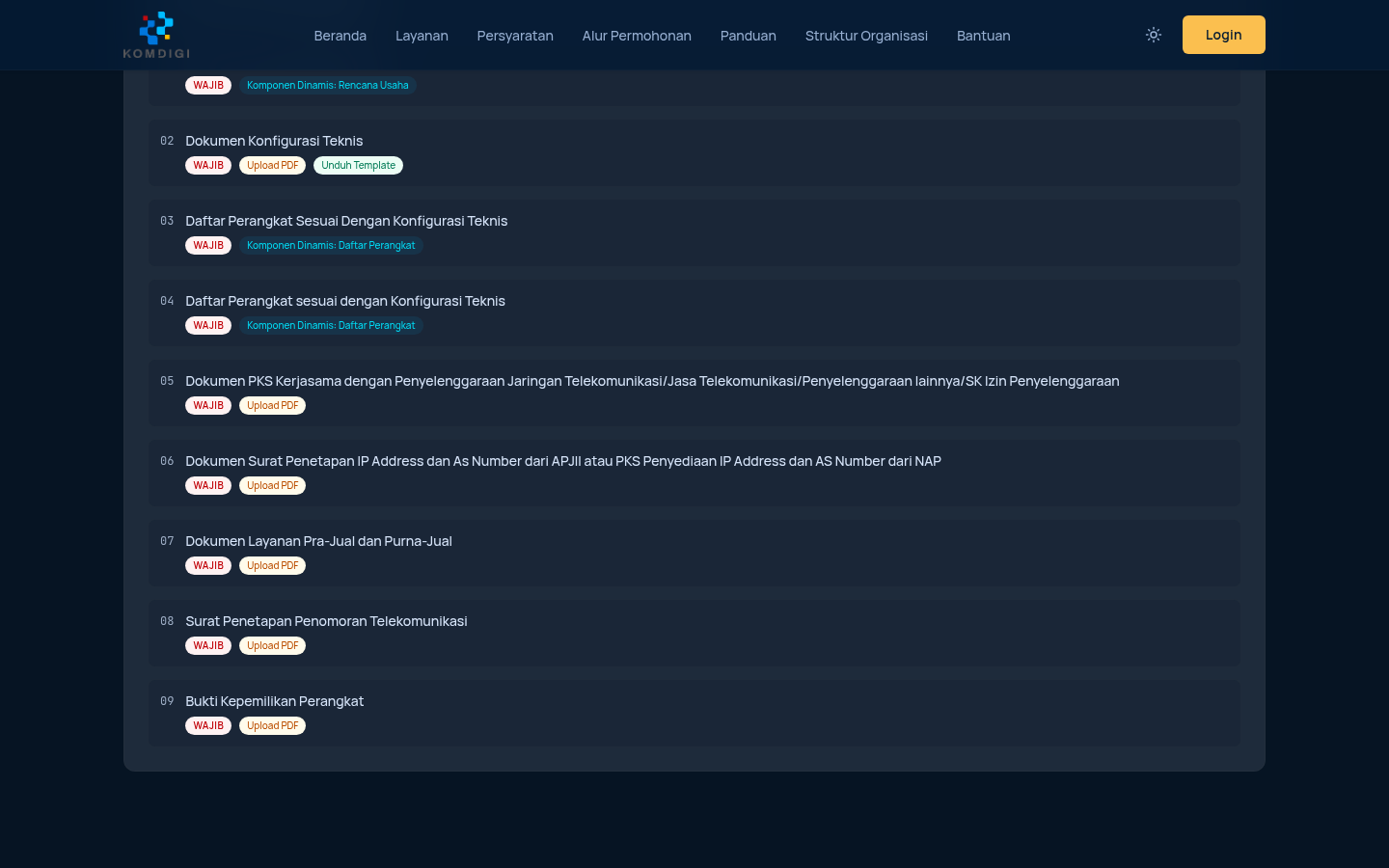Image resolution: width=1389 pixels, height=868 pixels.
Task: Select the title Dokumen Konfigurasi Teknis
Action: [x=274, y=141]
